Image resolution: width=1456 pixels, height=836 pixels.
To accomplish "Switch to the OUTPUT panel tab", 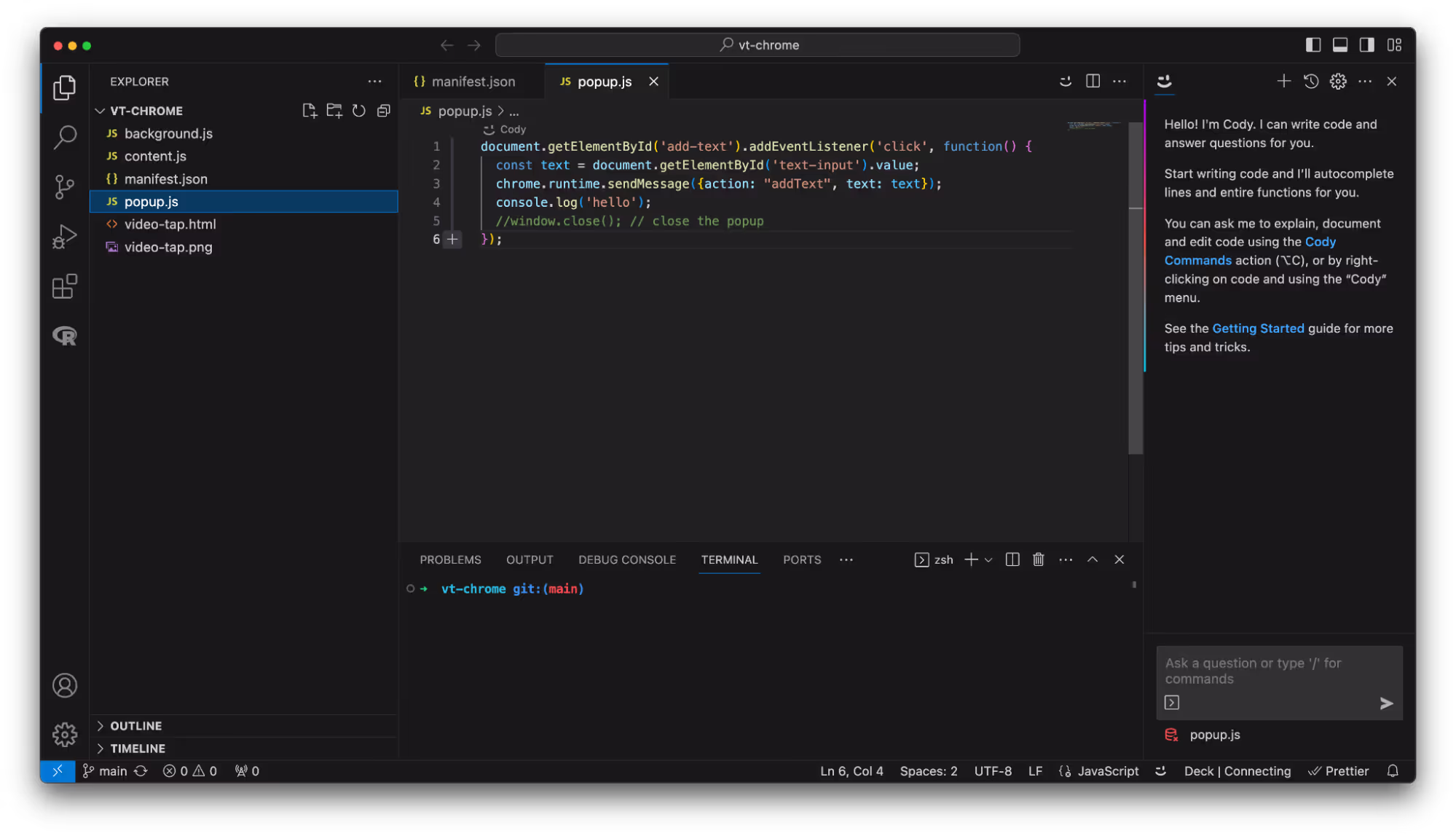I will (530, 559).
